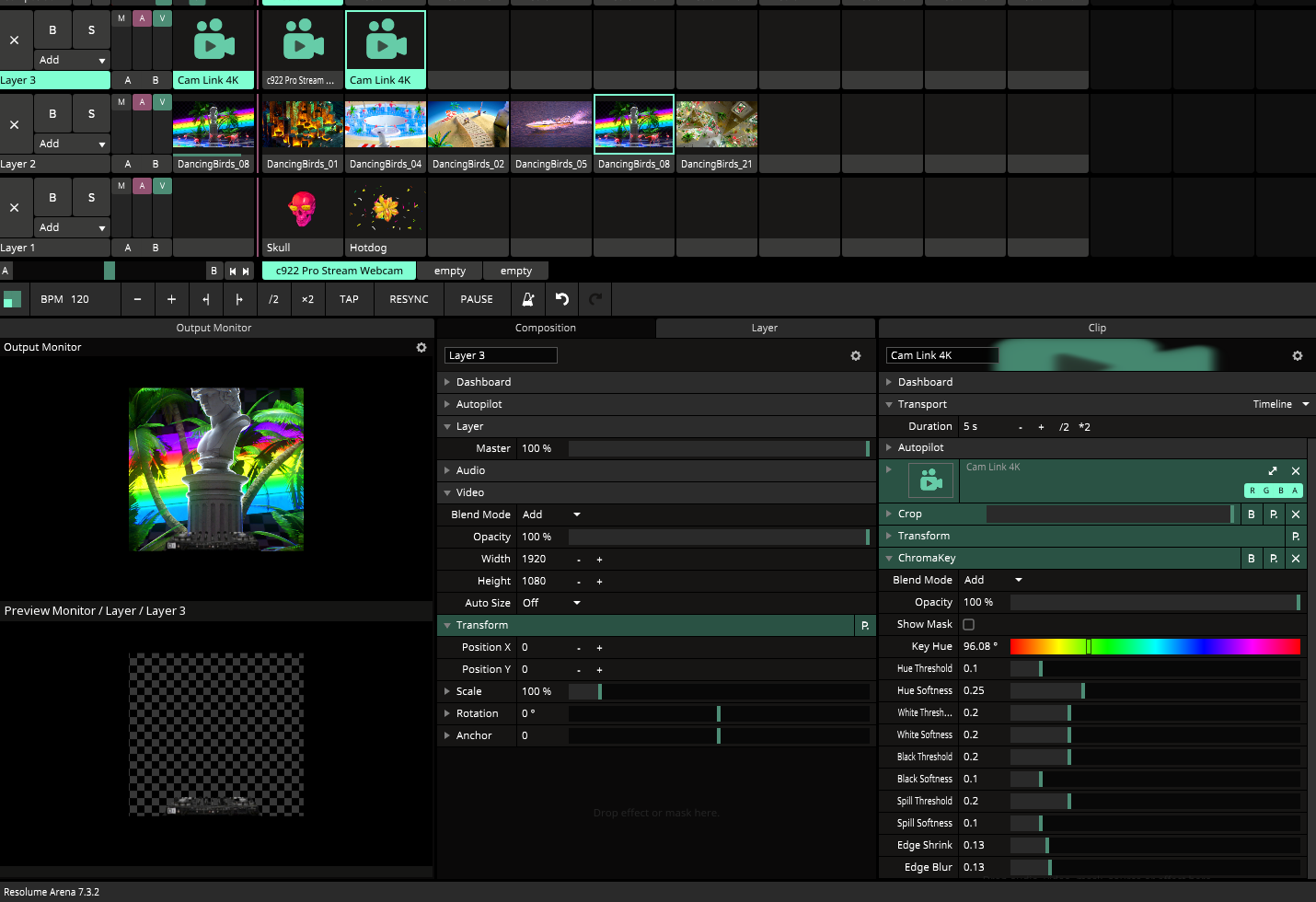Open the Layer panel gear settings
This screenshot has width=1316, height=902.
tap(856, 356)
